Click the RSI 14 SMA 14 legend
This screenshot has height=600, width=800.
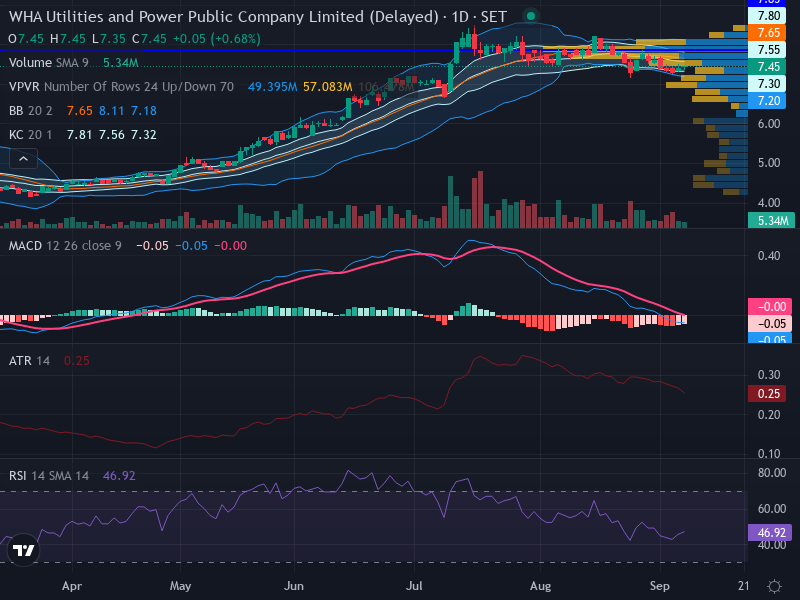[x=48, y=476]
